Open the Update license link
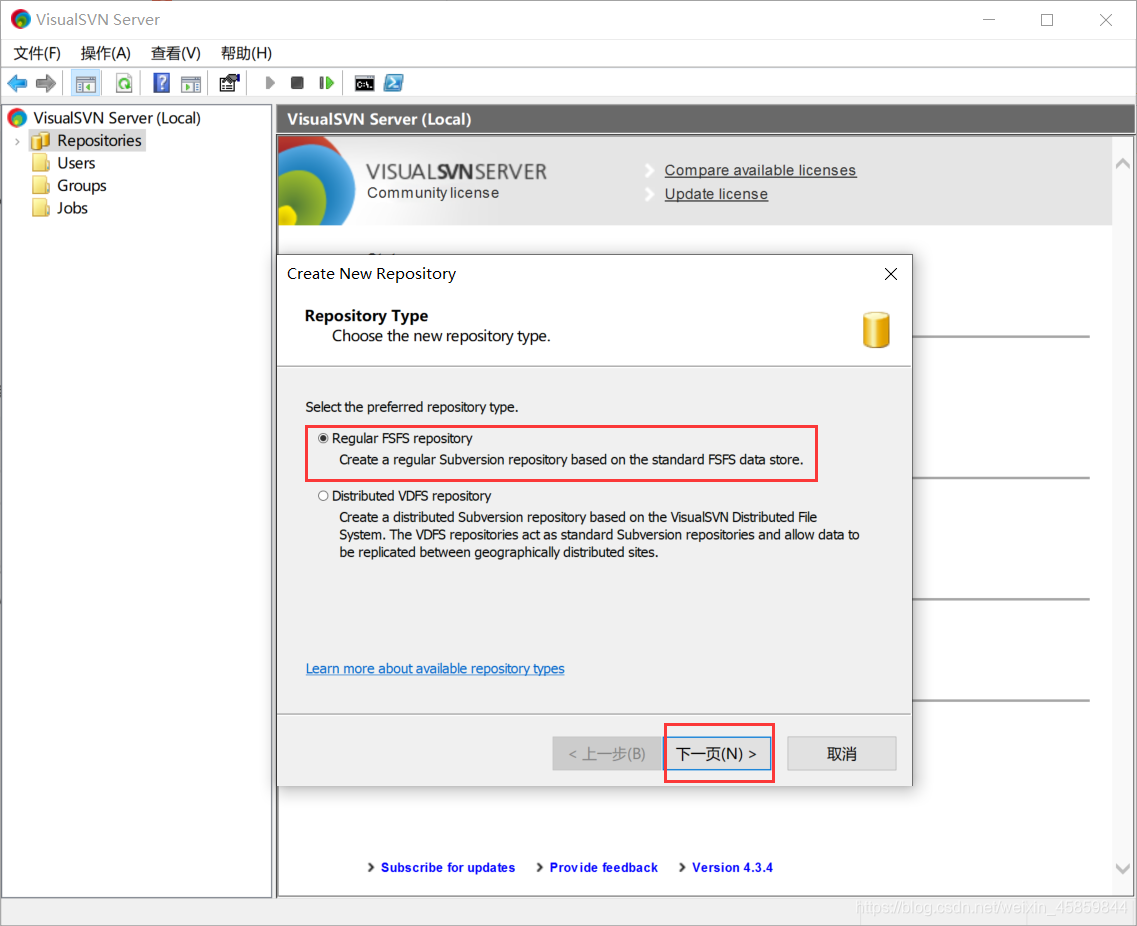 point(716,194)
